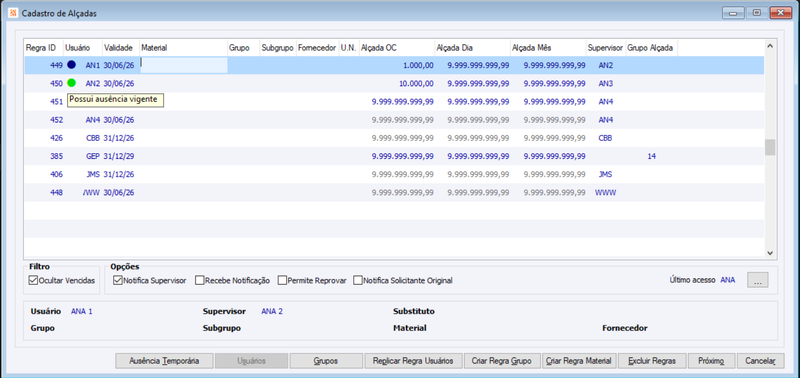The image size is (800, 378).
Task: Click the ANA 2 supervisor detail text
Action: 272,311
